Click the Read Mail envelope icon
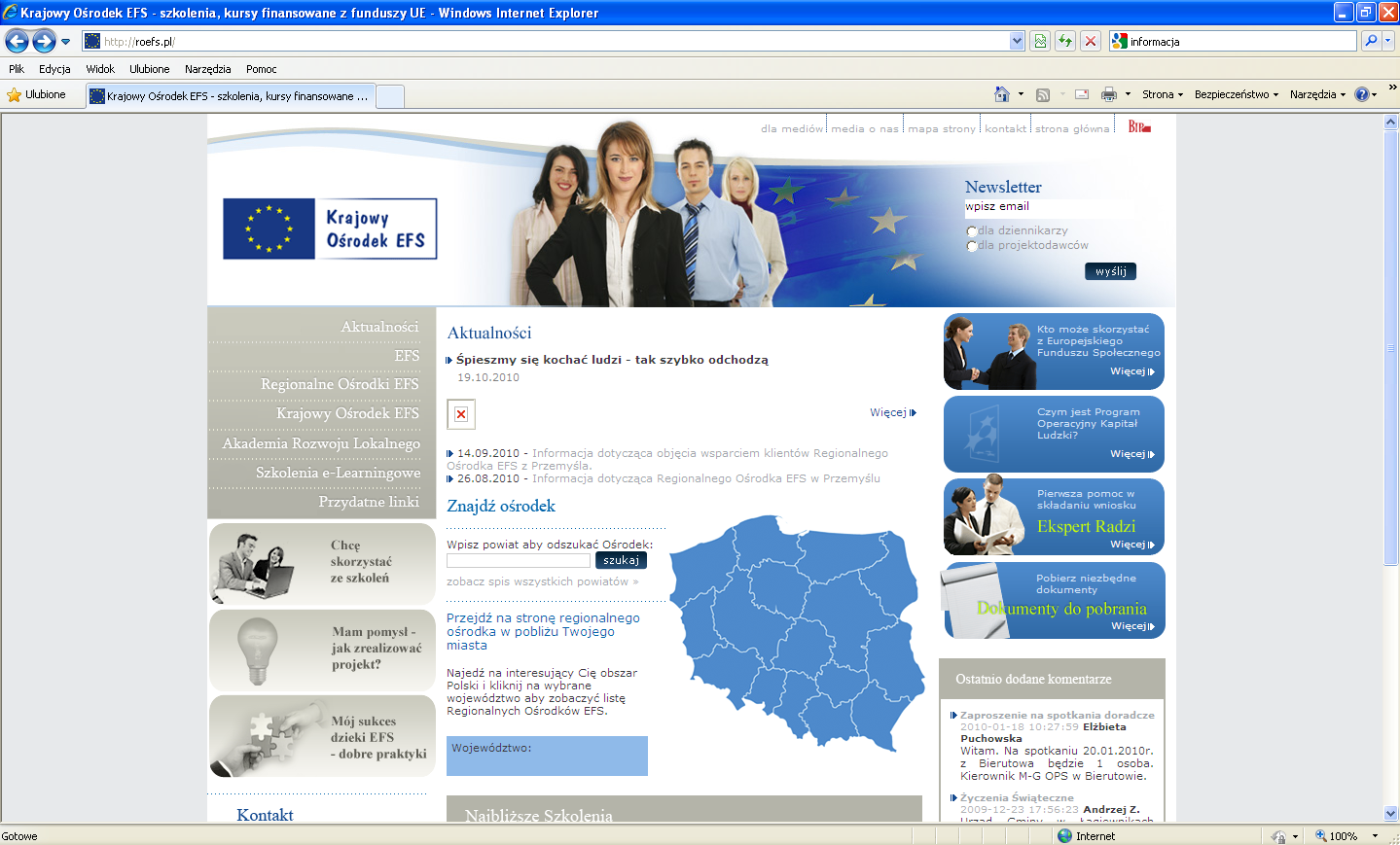 coord(1082,94)
